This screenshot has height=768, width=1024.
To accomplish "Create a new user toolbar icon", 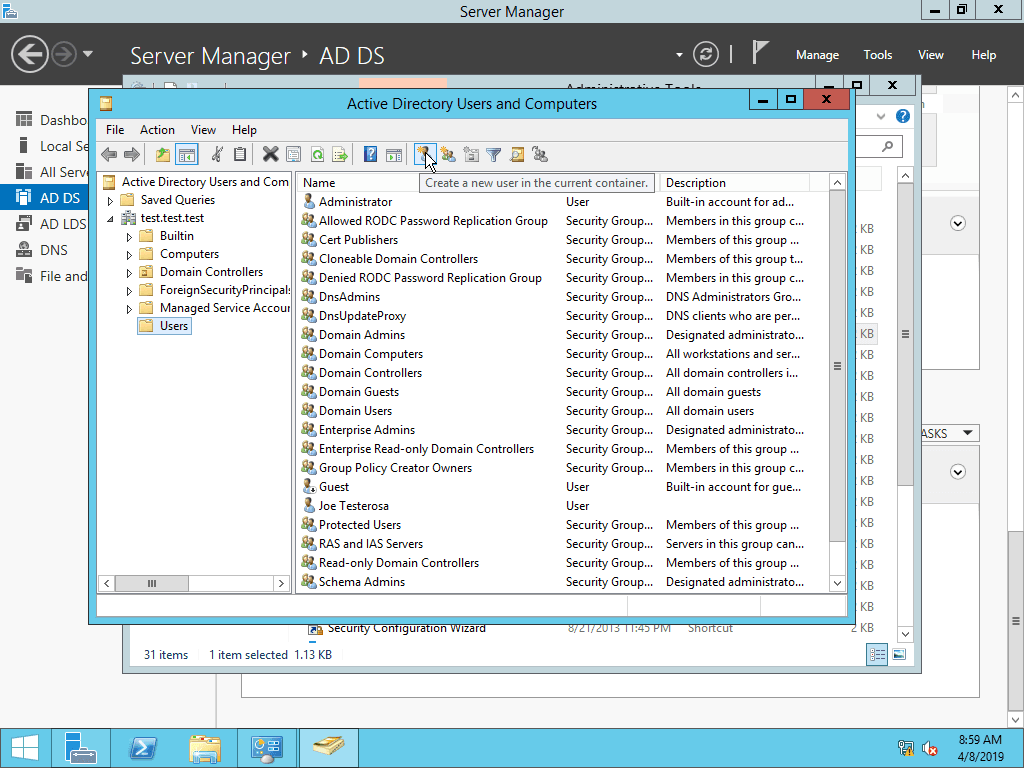I will click(x=424, y=155).
